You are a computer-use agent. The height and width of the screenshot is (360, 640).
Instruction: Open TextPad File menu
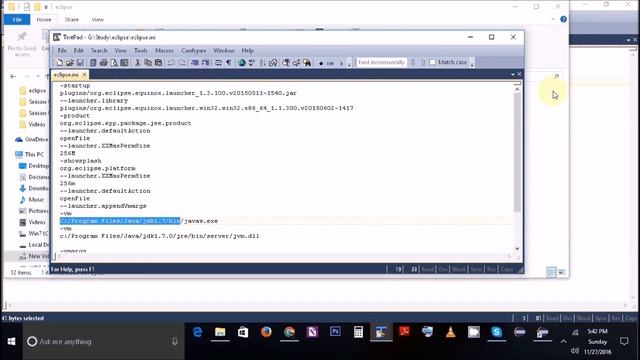(62, 50)
